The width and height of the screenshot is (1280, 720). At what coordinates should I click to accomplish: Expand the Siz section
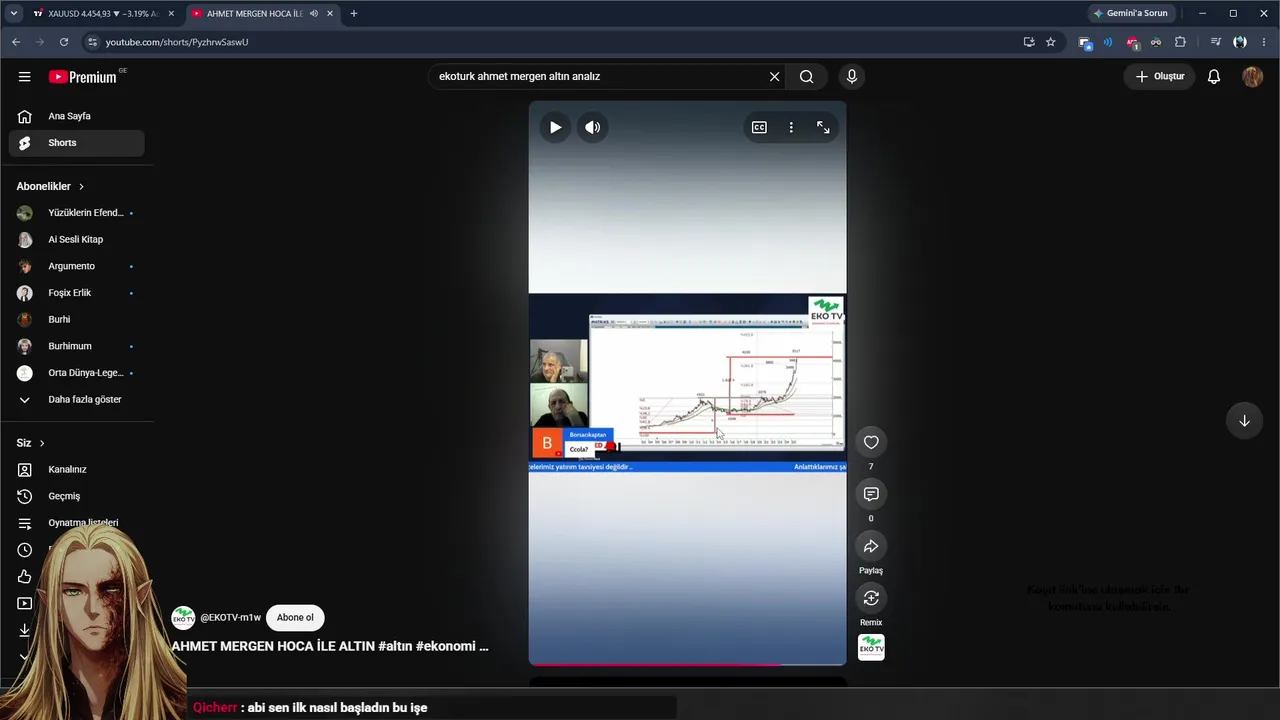[31, 443]
